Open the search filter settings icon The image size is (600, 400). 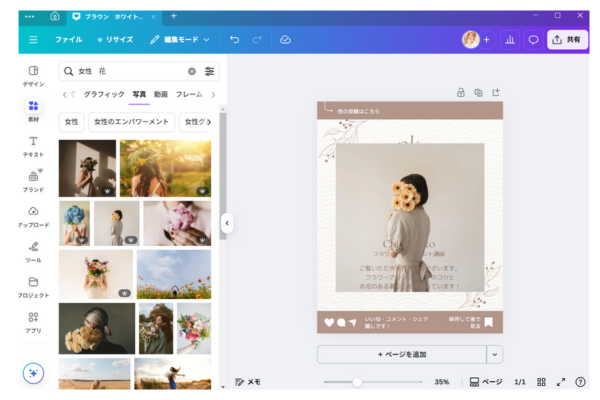click(209, 71)
